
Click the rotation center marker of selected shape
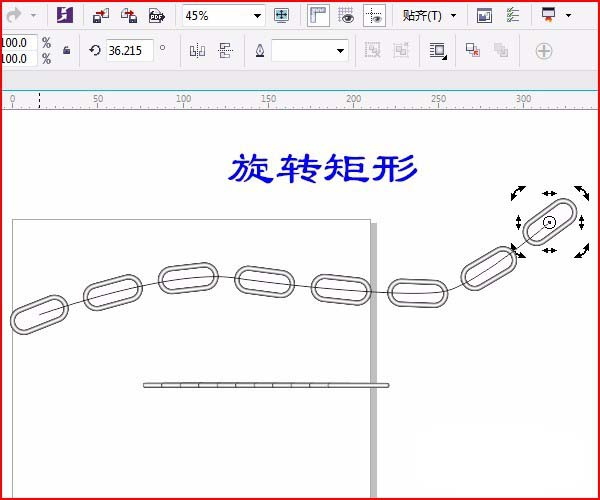pos(549,222)
